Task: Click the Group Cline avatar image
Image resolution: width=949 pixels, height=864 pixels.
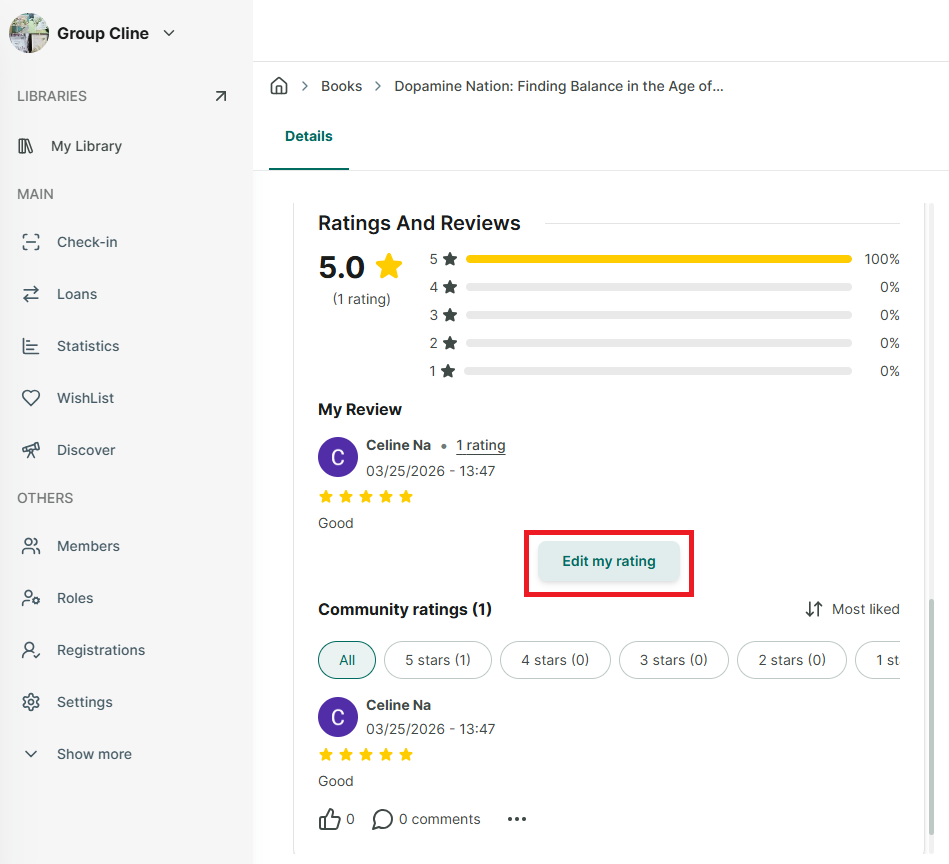Action: point(29,33)
